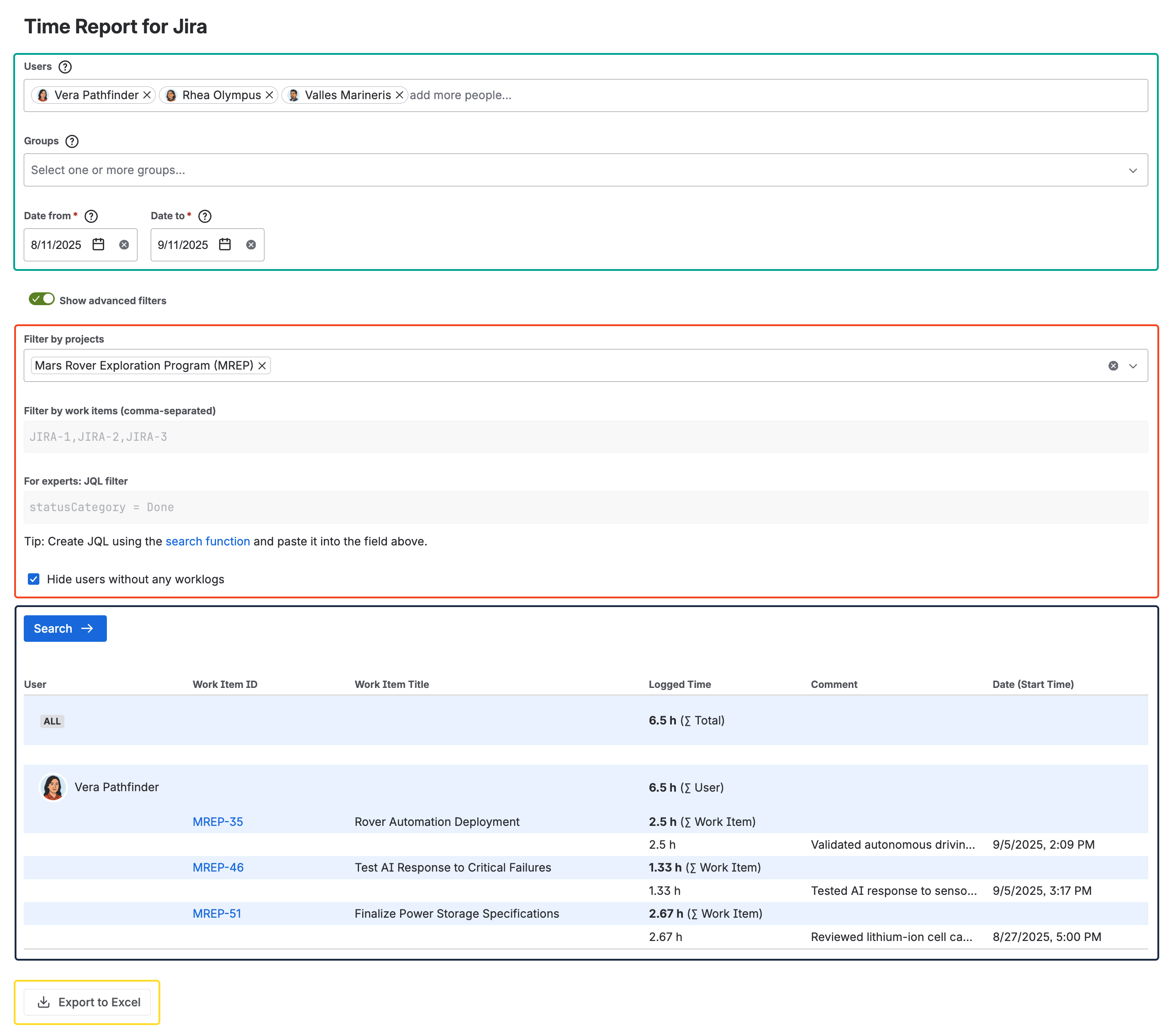The image size is (1172, 1036).
Task: Click the Search button
Action: [65, 629]
